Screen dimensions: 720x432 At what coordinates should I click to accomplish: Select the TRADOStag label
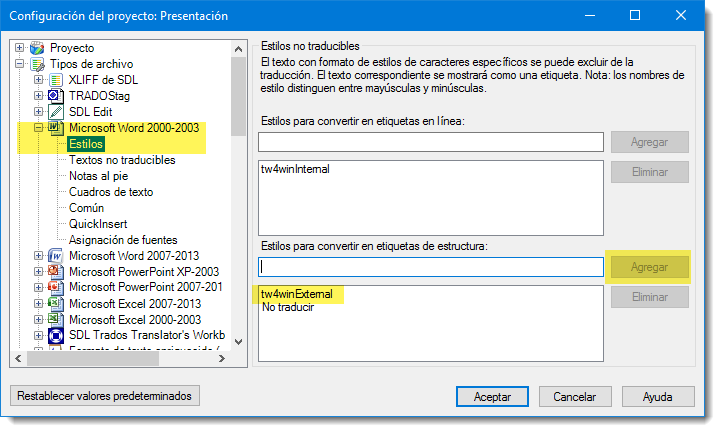[x=99, y=96]
